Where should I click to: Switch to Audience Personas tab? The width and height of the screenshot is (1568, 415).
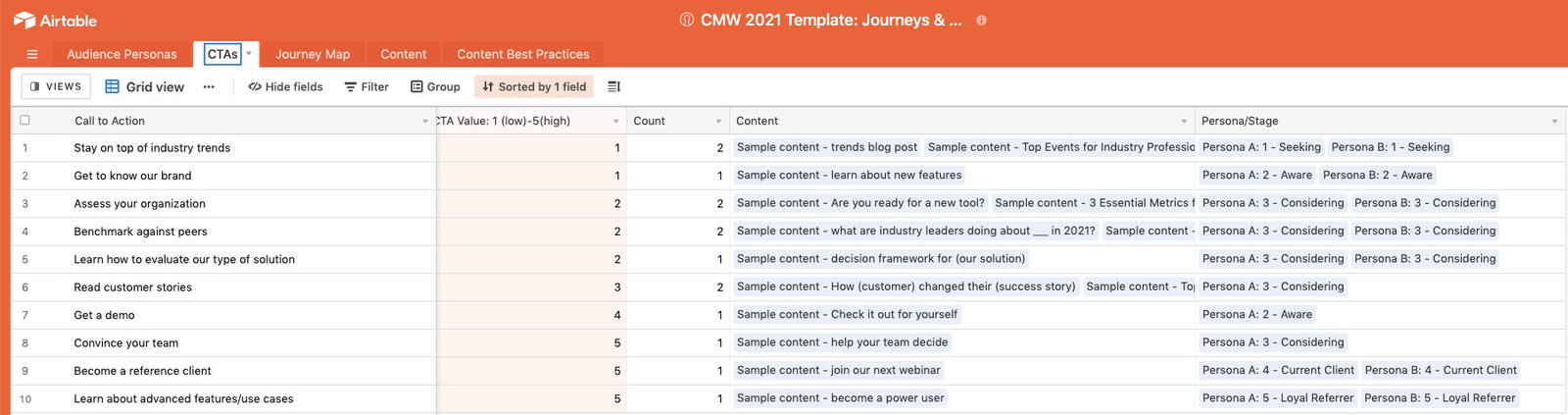[122, 54]
